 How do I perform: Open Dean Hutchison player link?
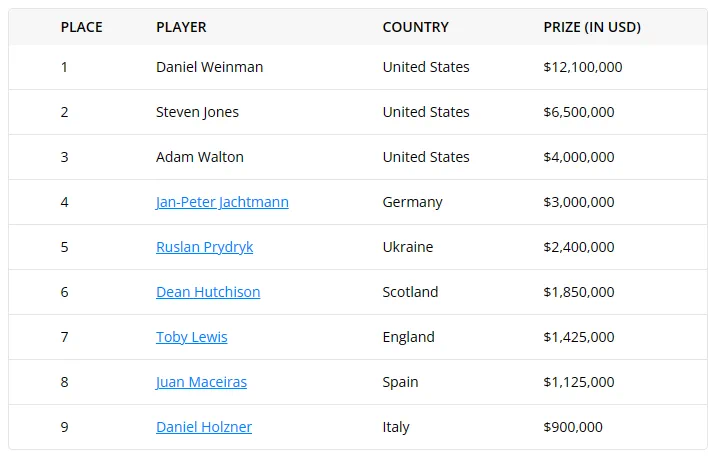pyautogui.click(x=208, y=292)
